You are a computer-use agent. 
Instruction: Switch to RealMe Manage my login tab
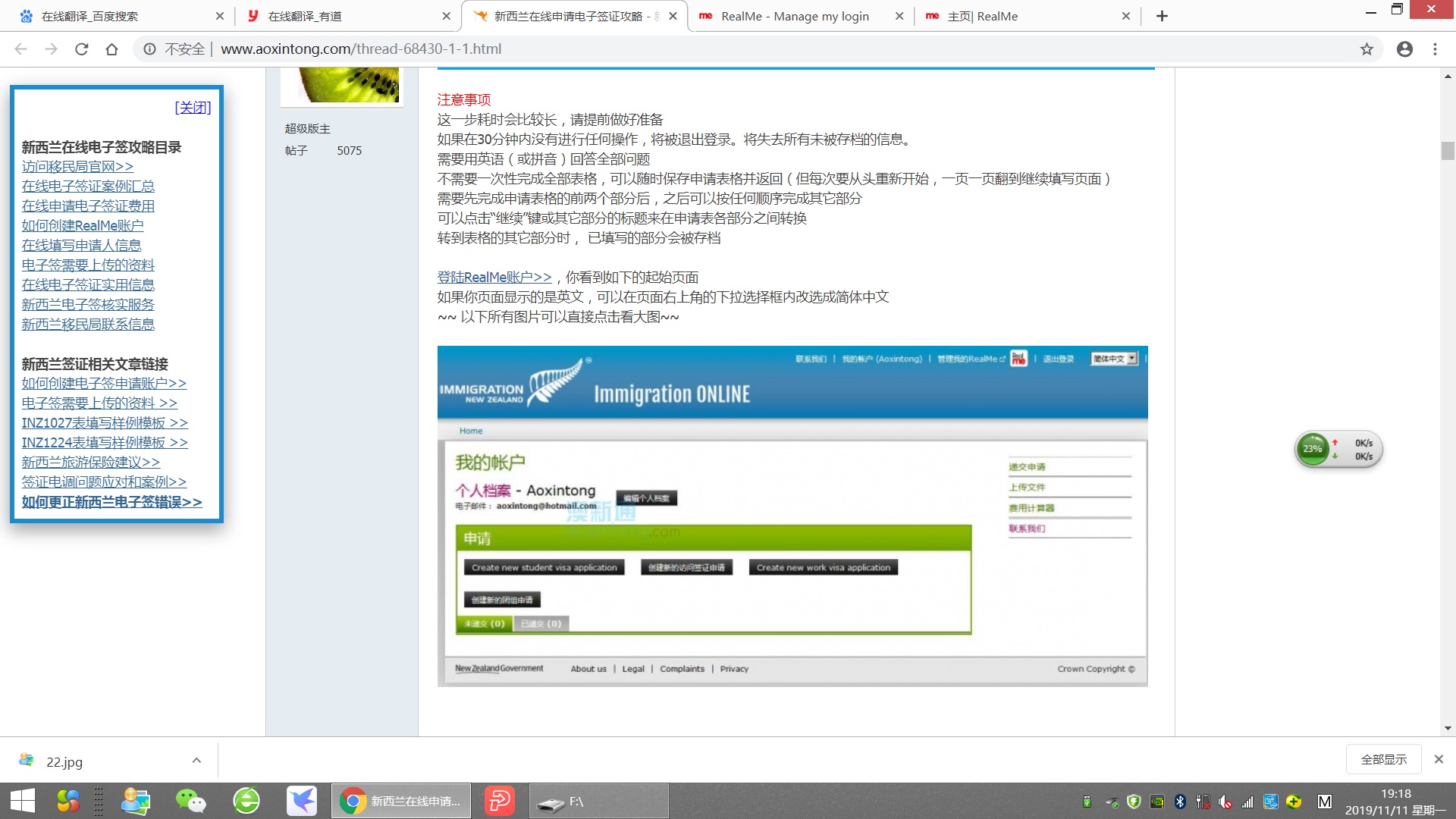[x=795, y=16]
